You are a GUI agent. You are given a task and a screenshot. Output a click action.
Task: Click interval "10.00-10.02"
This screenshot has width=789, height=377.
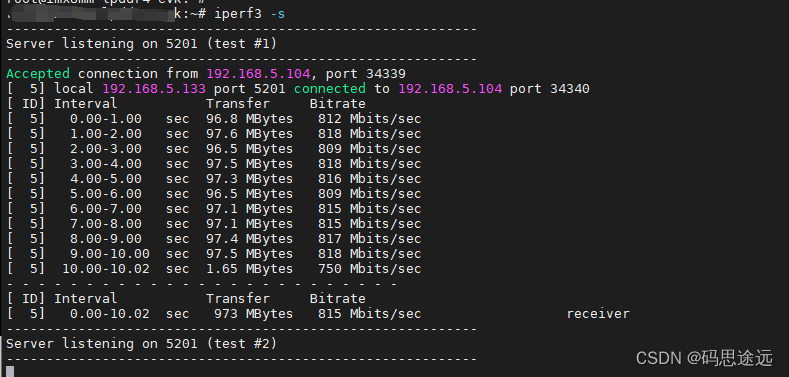click(x=106, y=269)
